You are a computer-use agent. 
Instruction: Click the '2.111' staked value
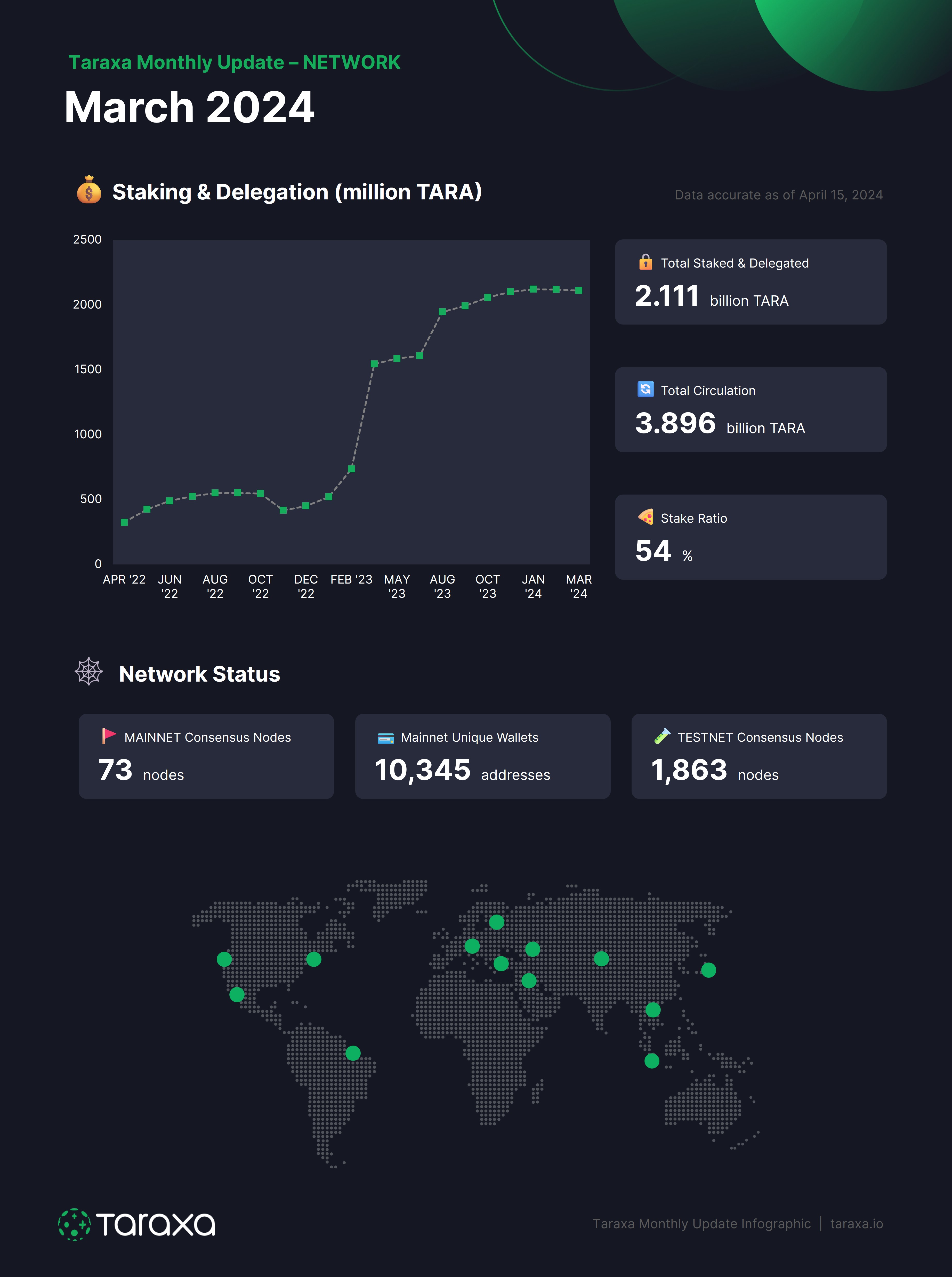click(x=667, y=296)
